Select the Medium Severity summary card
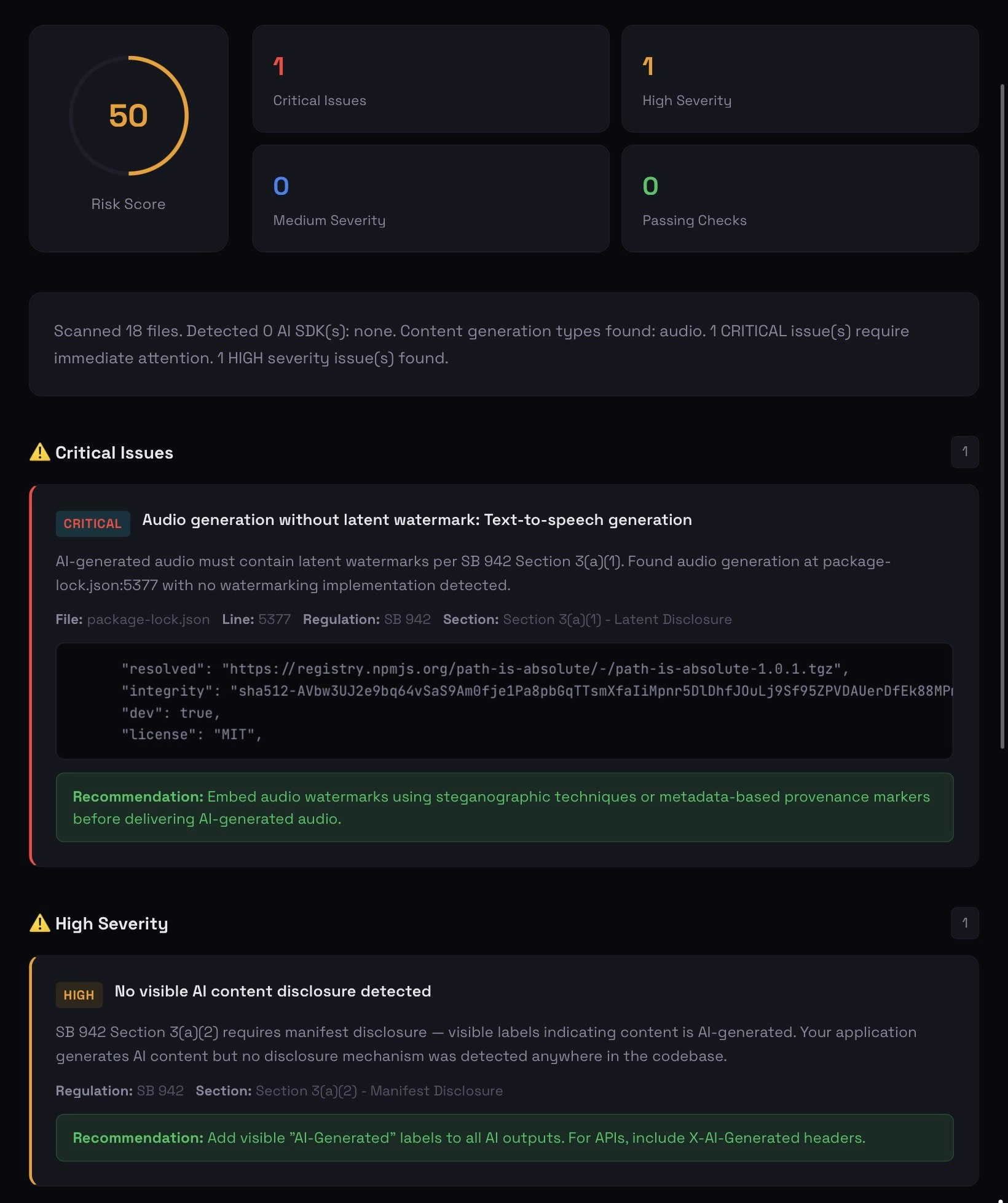The width and height of the screenshot is (1008, 1203). point(430,199)
